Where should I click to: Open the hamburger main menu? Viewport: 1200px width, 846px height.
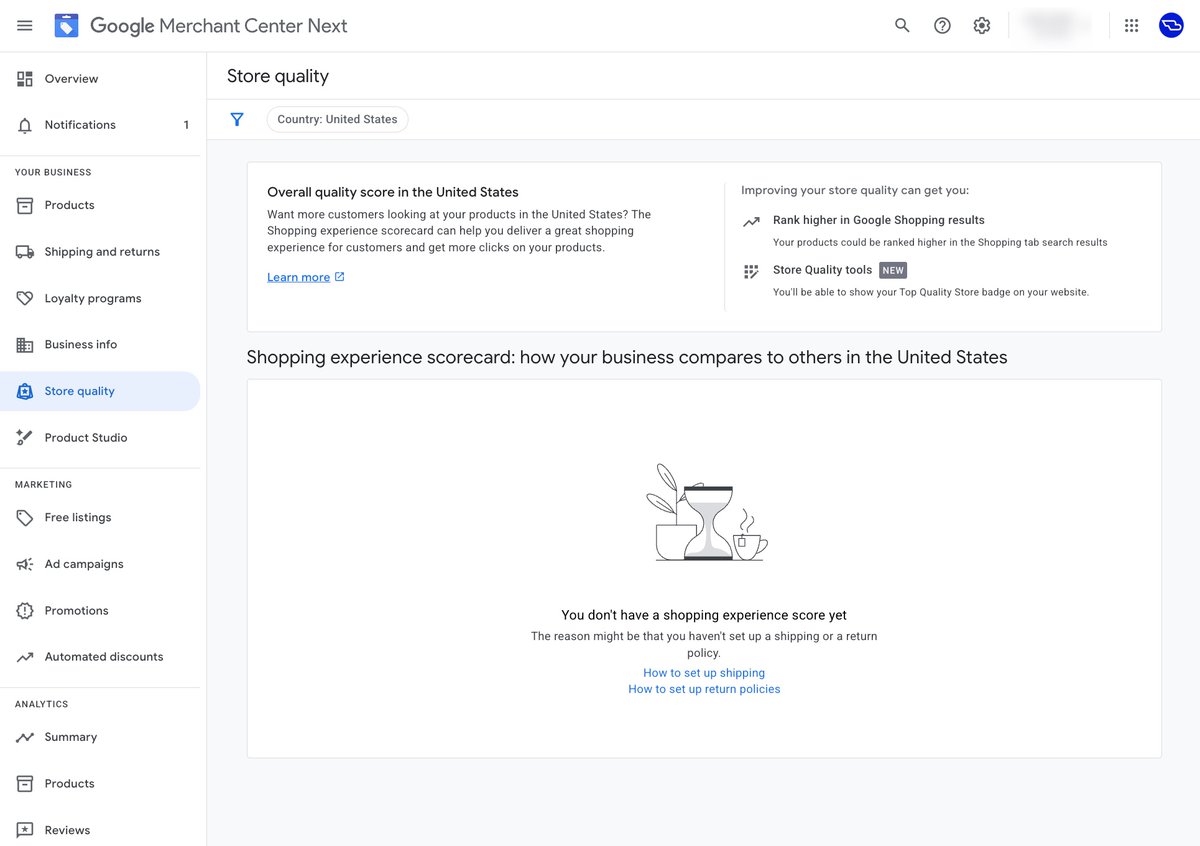click(25, 26)
